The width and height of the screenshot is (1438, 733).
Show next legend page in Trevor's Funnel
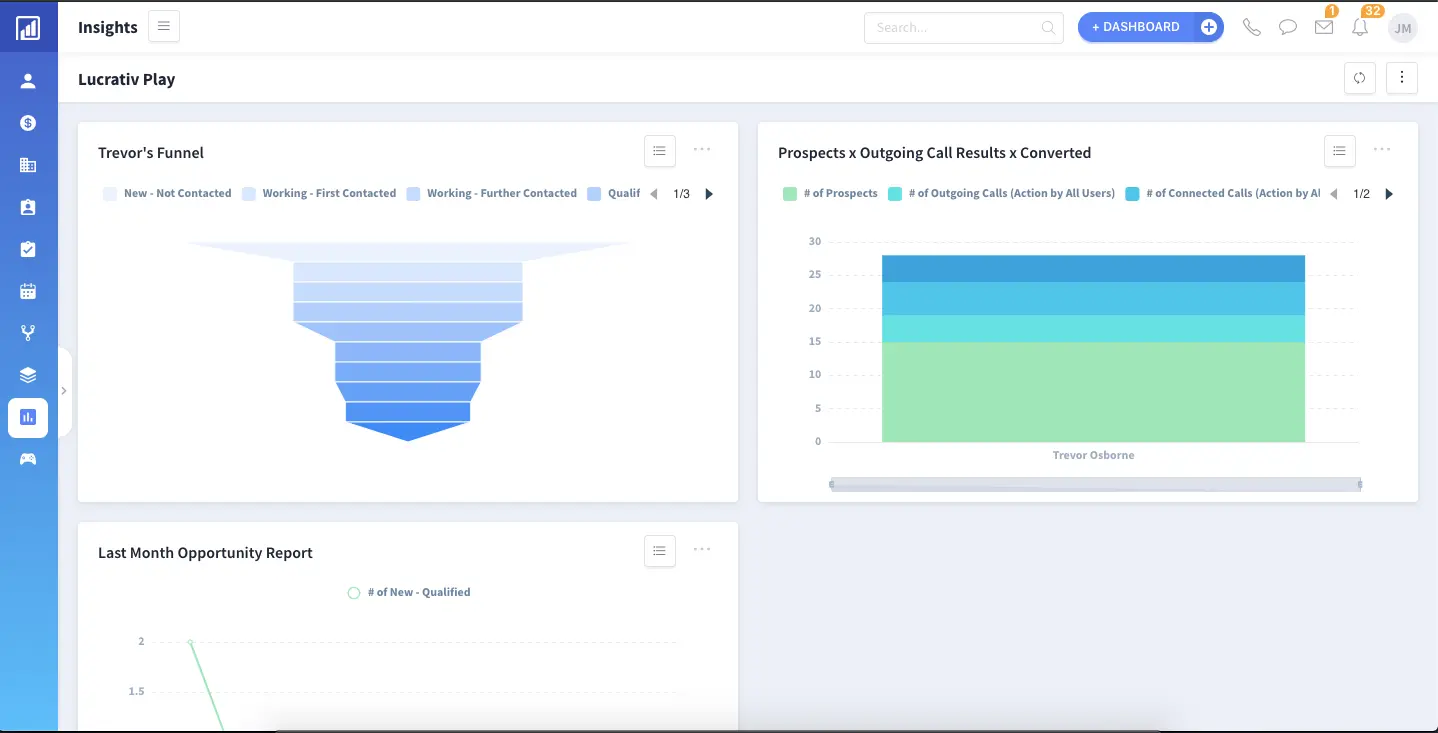pyautogui.click(x=709, y=194)
